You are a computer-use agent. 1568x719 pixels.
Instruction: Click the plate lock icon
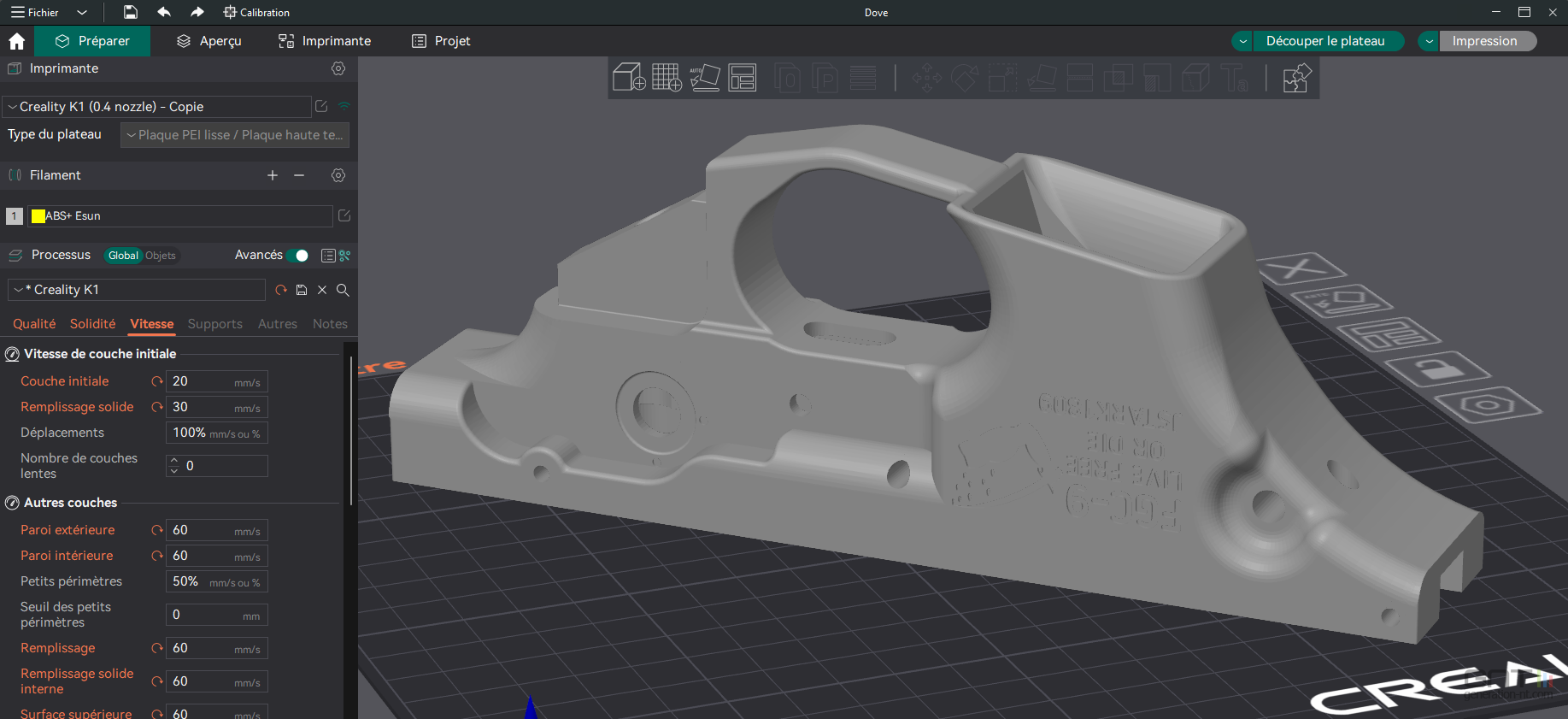click(x=1438, y=368)
